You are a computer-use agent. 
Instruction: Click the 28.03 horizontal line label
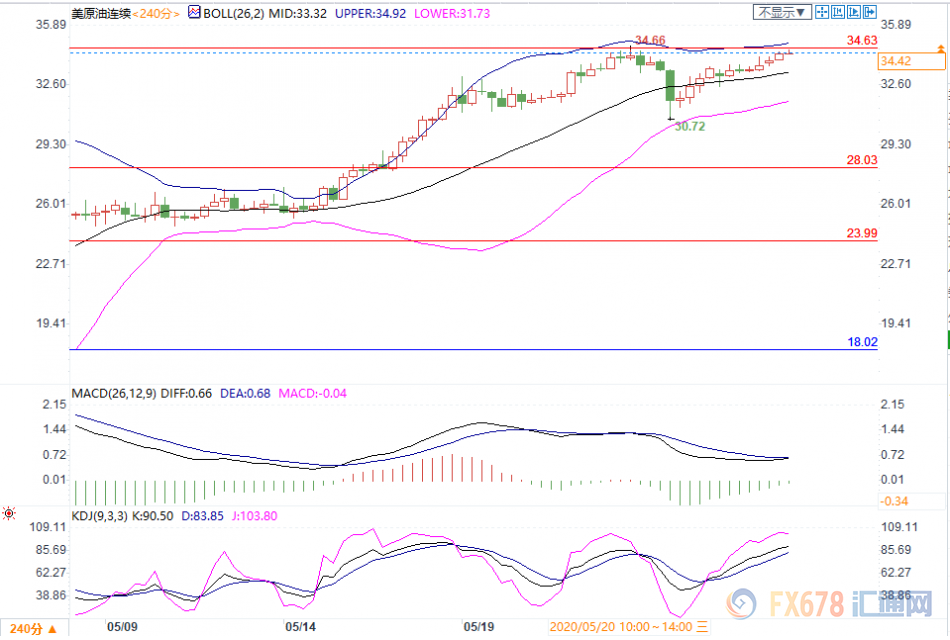click(x=861, y=159)
